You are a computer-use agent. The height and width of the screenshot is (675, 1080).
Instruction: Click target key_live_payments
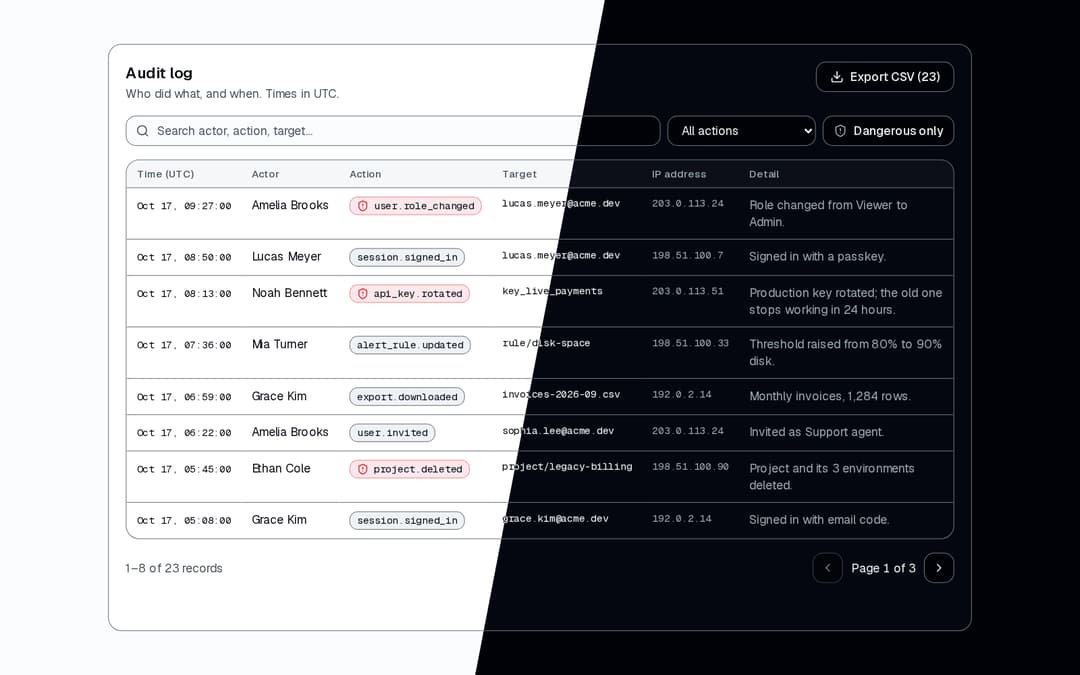(552, 291)
